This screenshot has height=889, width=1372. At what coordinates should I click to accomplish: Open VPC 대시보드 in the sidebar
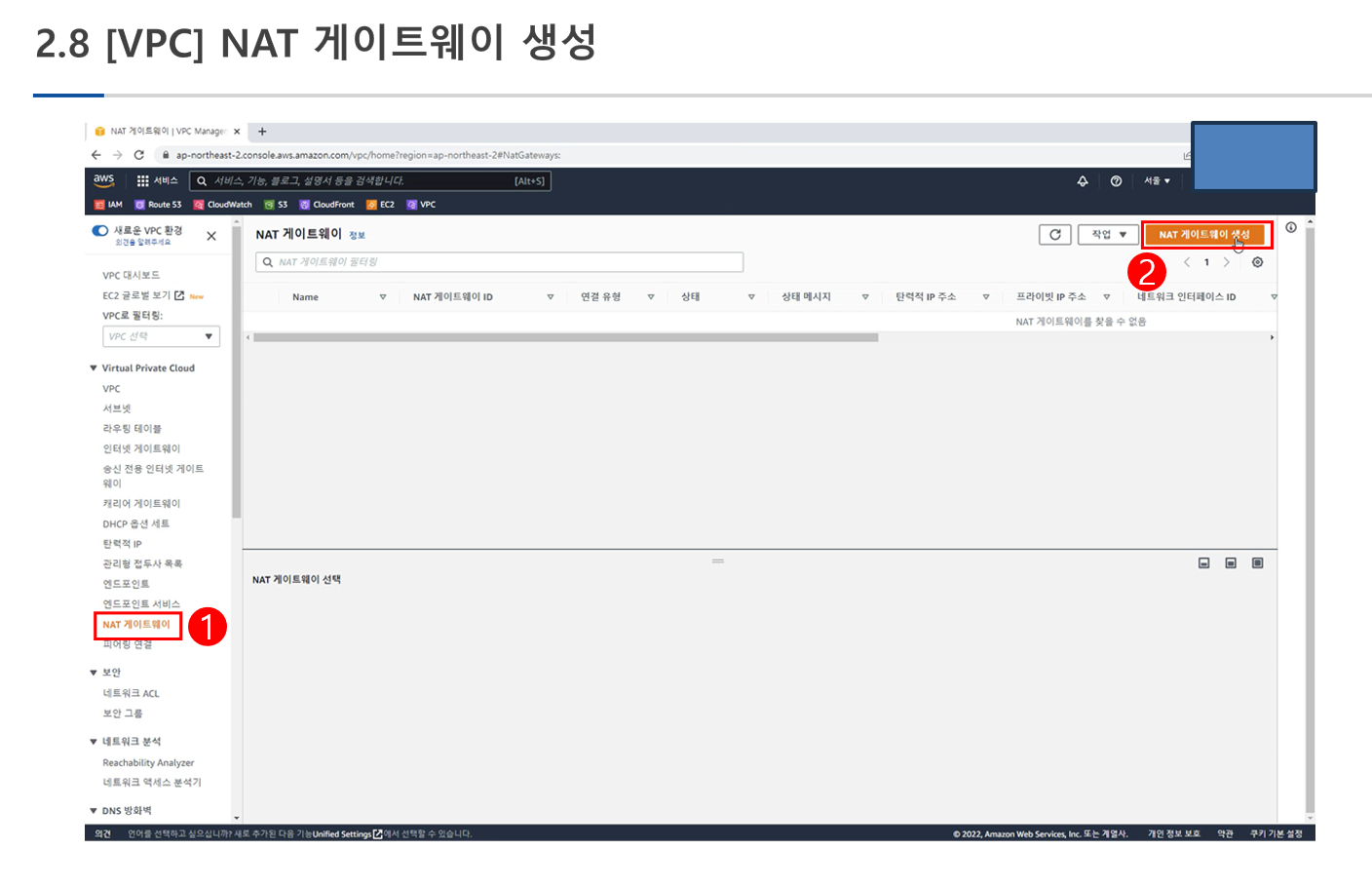132,276
